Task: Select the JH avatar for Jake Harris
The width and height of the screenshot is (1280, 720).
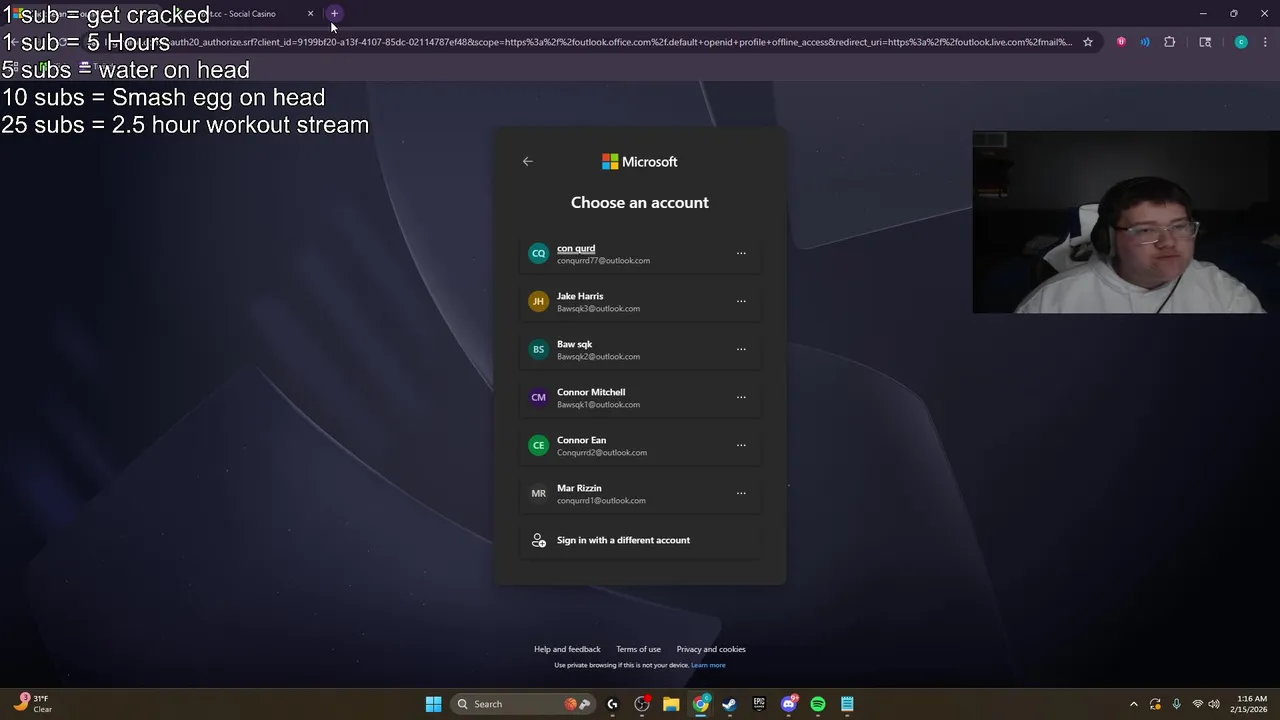Action: [538, 301]
